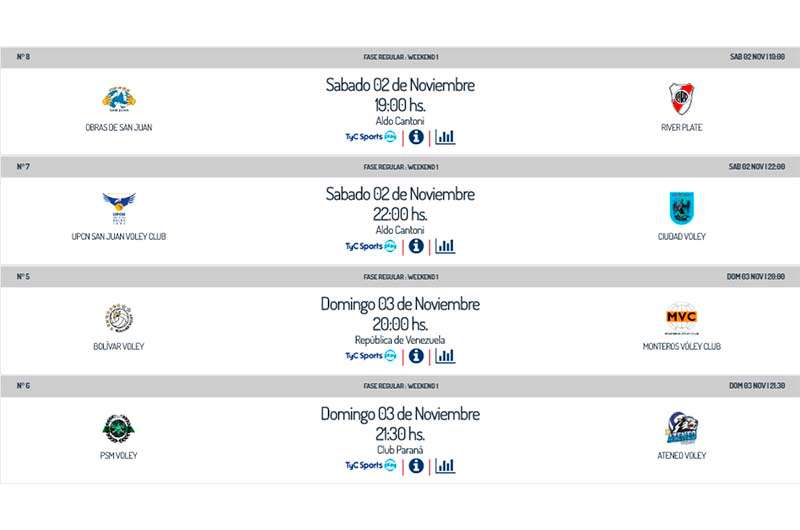The width and height of the screenshot is (800, 530).
Task: Click TyC Sports Play logo for 22:00 match
Action: point(371,246)
